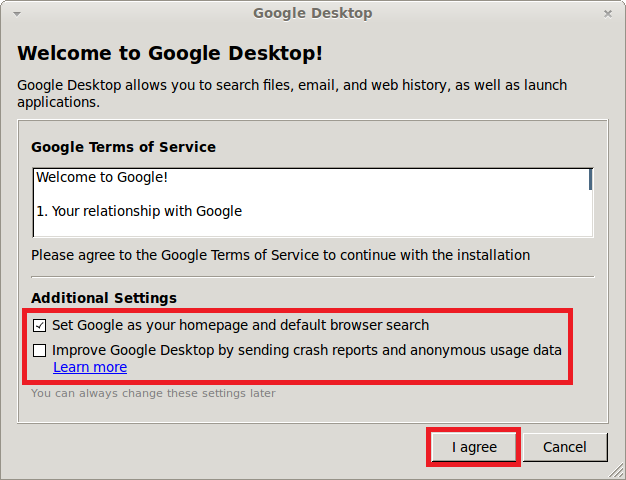Enable sending crash reports and usage data
This screenshot has height=480, width=626.
[40, 351]
